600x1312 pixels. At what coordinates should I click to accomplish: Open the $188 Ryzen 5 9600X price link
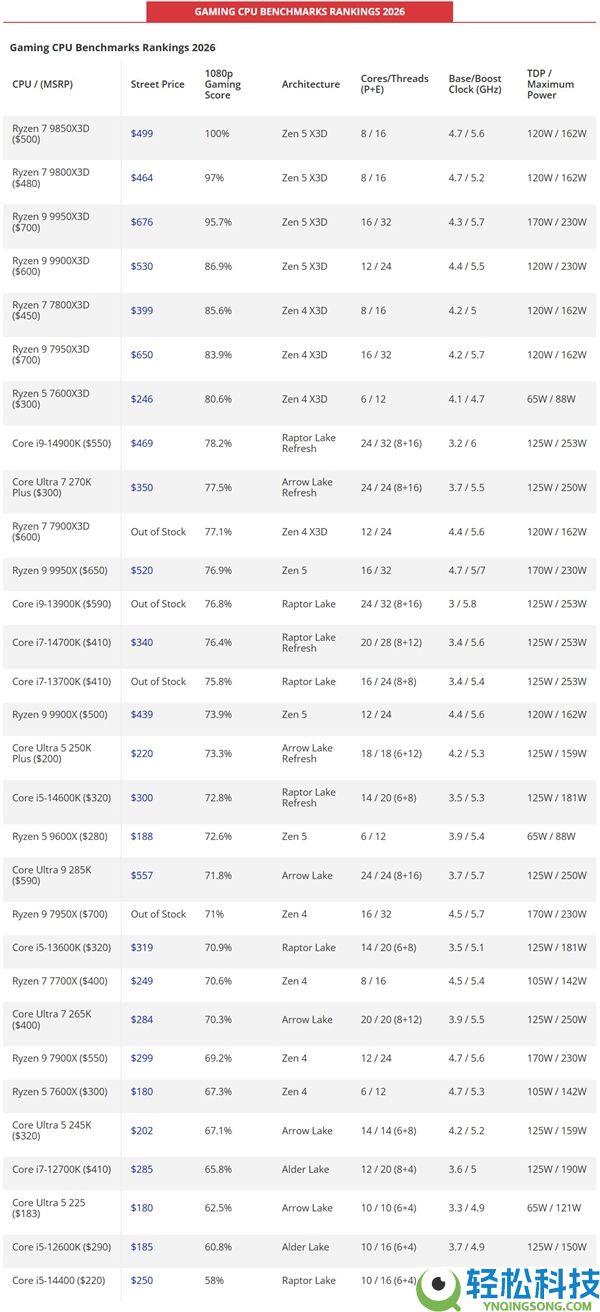pos(142,837)
